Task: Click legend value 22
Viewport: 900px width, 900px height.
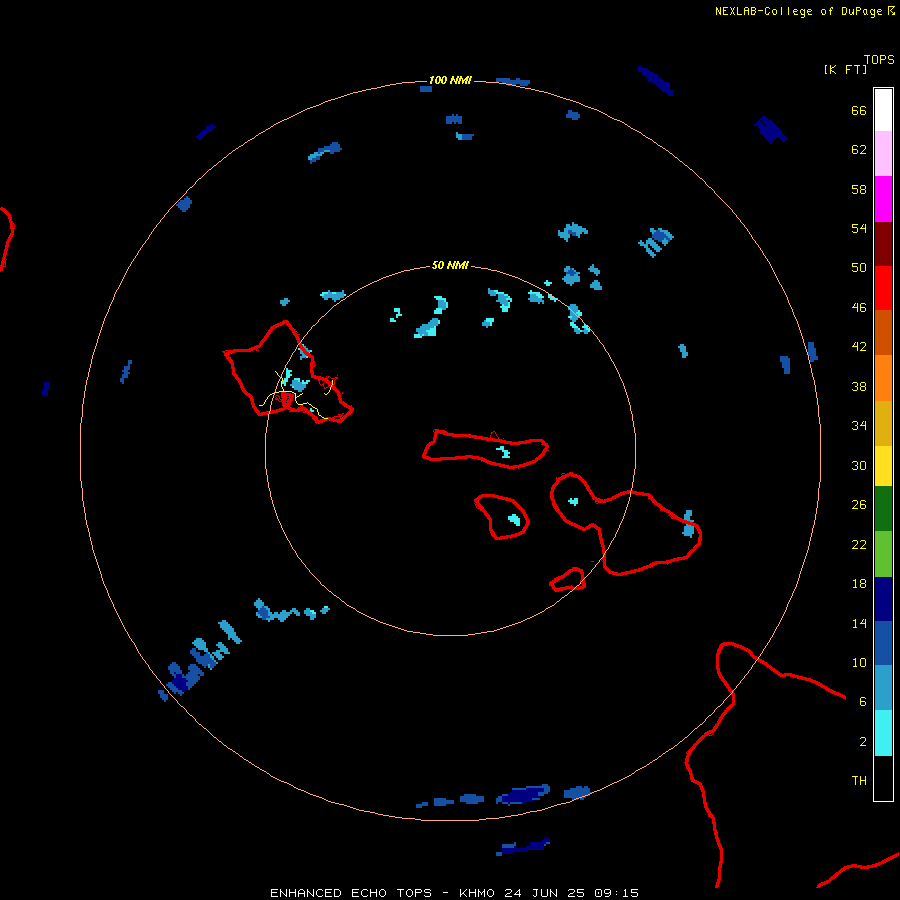Action: (x=859, y=544)
